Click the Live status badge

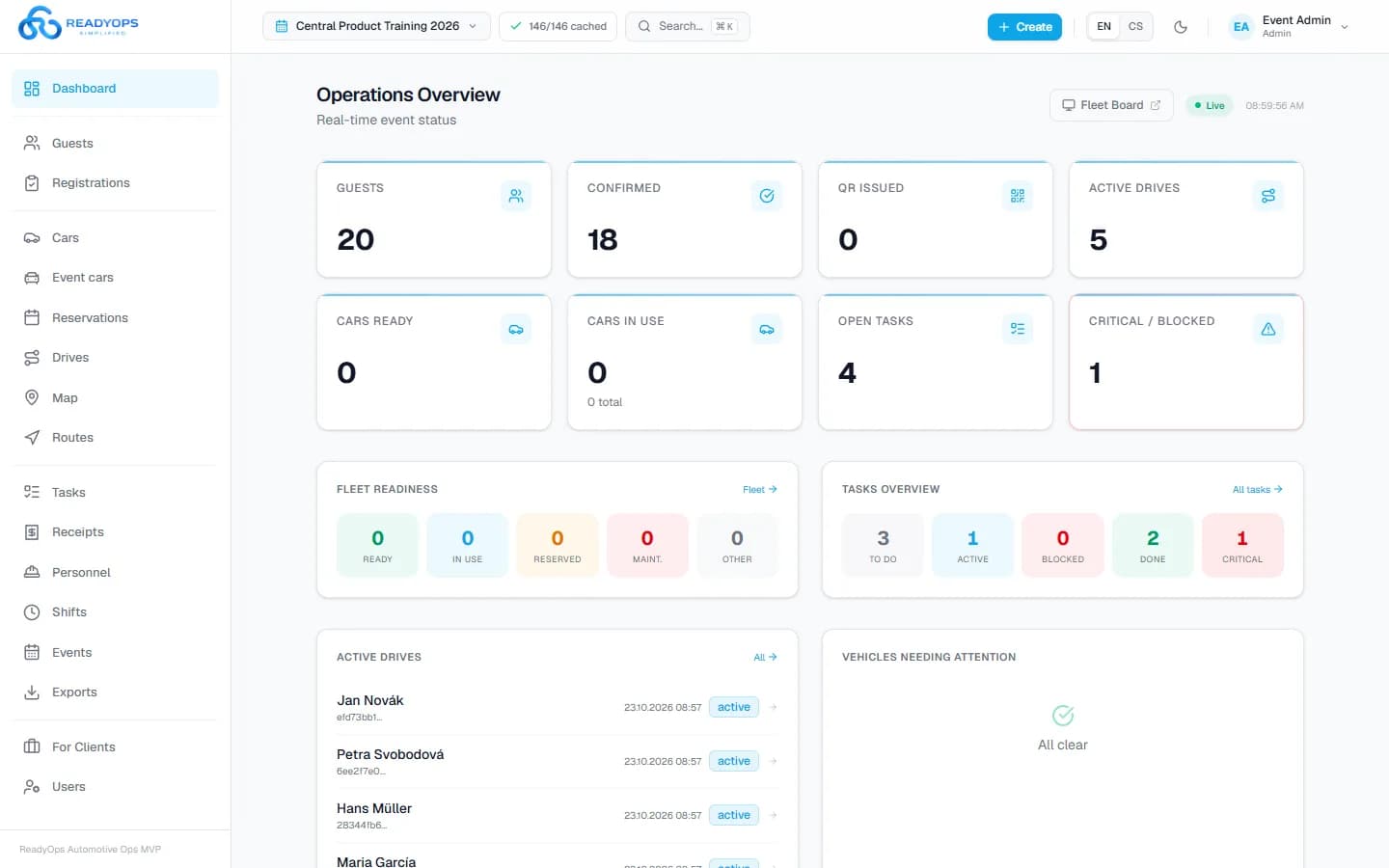coord(1210,105)
